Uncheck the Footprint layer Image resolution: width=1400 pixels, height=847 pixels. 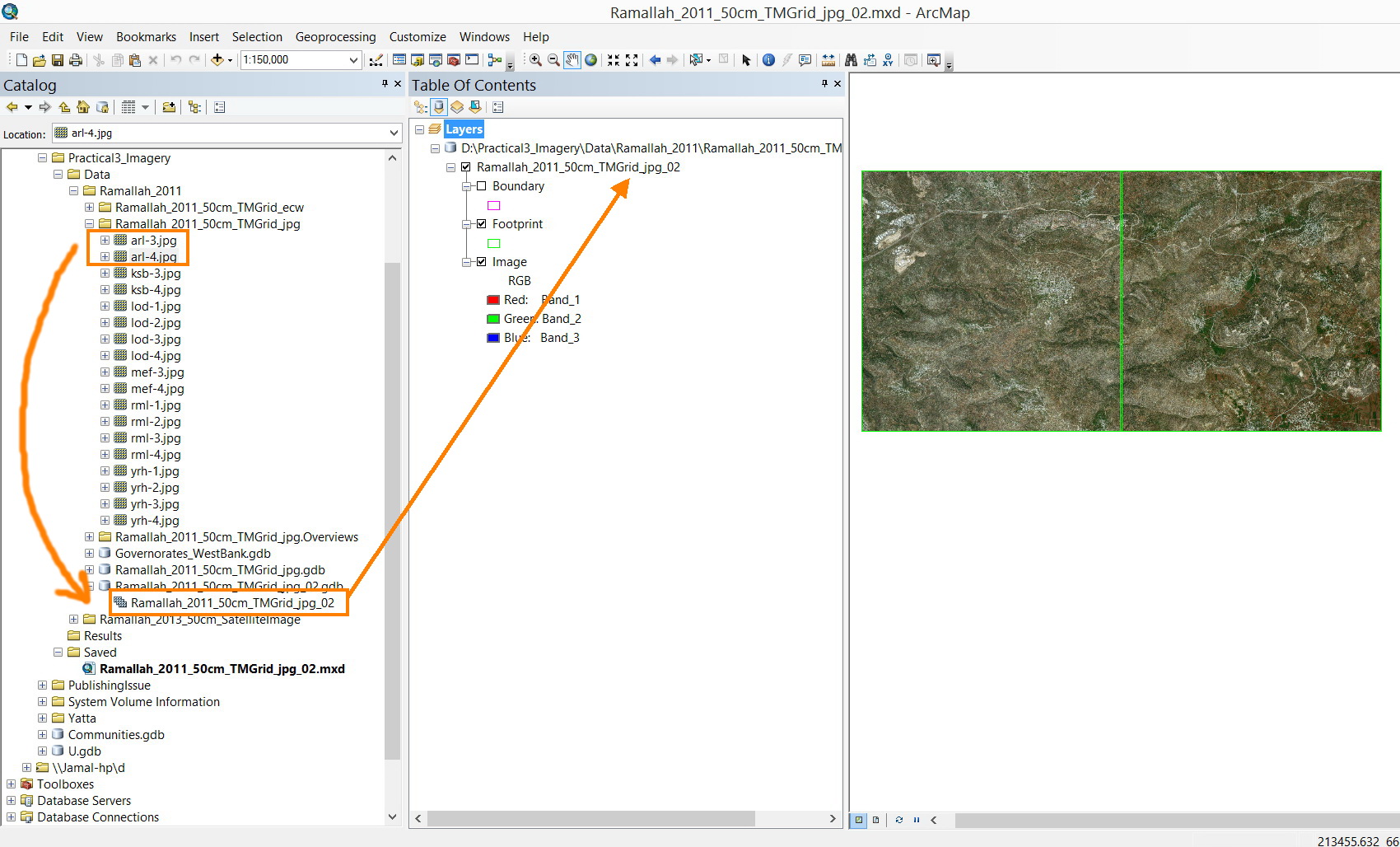click(x=482, y=224)
